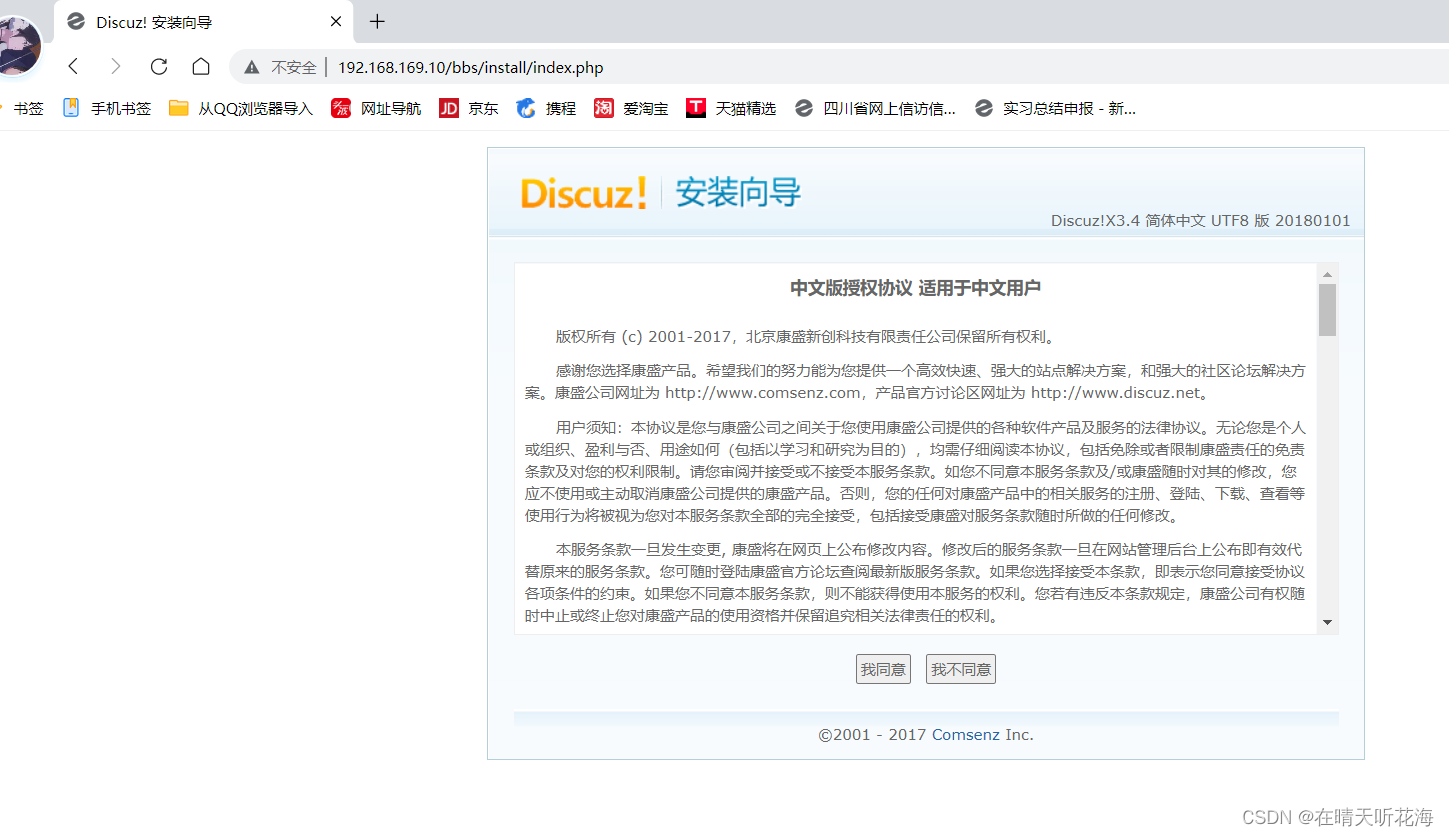Reload the page with refresh icon
1449x836 pixels.
coord(158,67)
